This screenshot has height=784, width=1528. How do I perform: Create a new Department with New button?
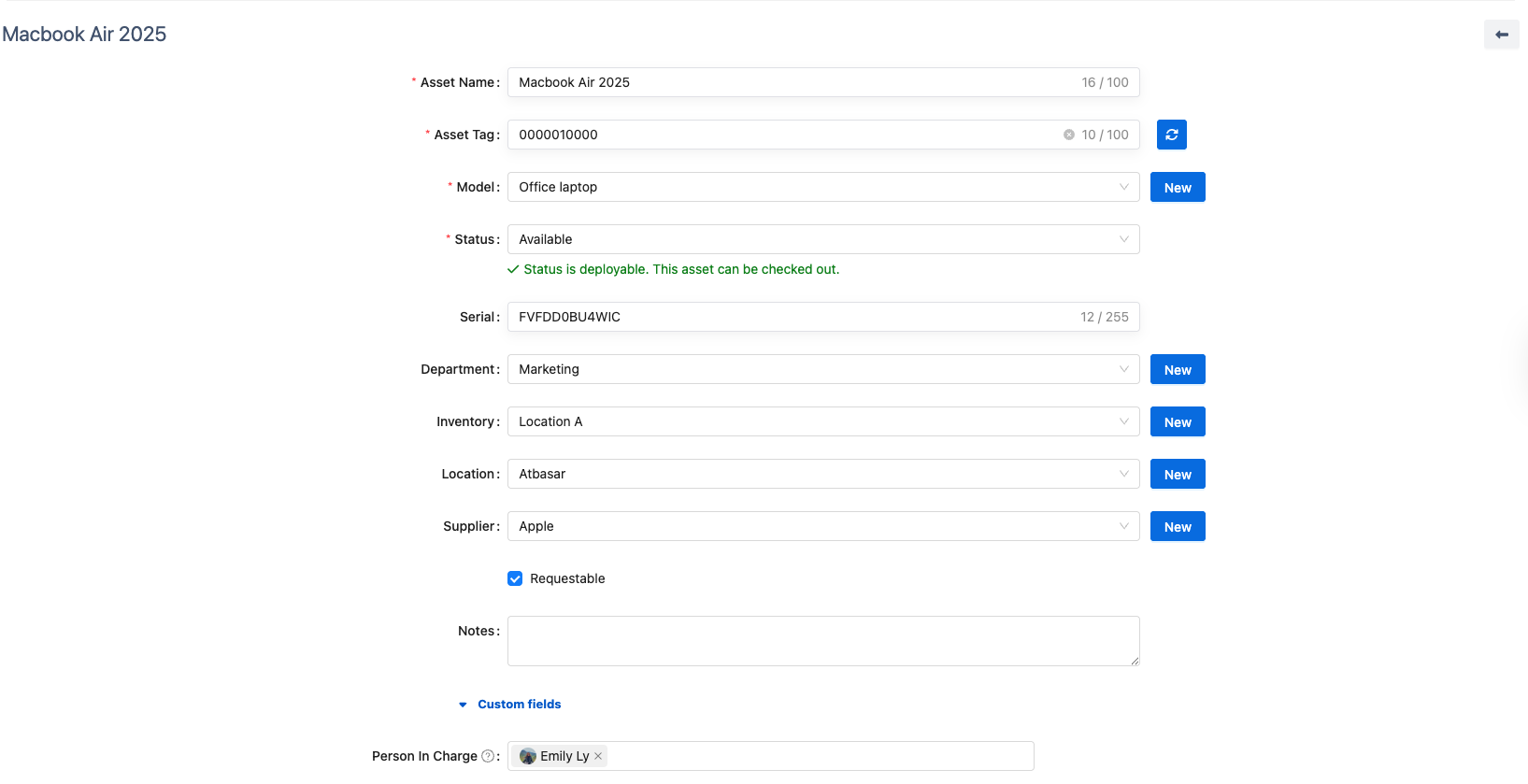(x=1178, y=369)
